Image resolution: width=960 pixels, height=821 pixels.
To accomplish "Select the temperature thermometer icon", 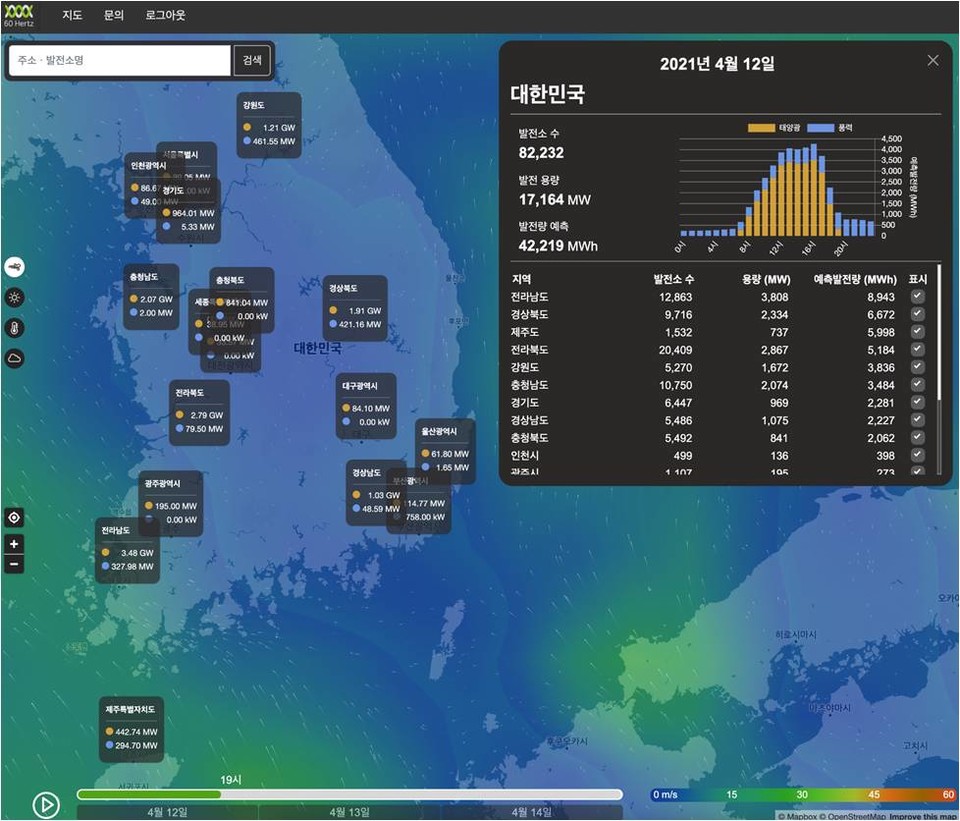I will pyautogui.click(x=15, y=328).
